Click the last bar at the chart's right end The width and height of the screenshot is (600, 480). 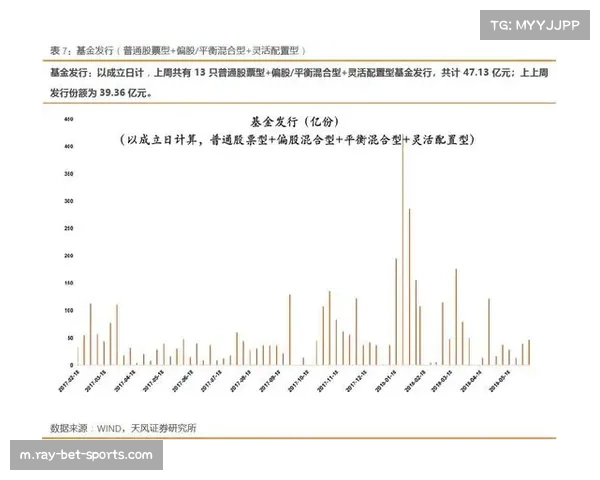[529, 352]
